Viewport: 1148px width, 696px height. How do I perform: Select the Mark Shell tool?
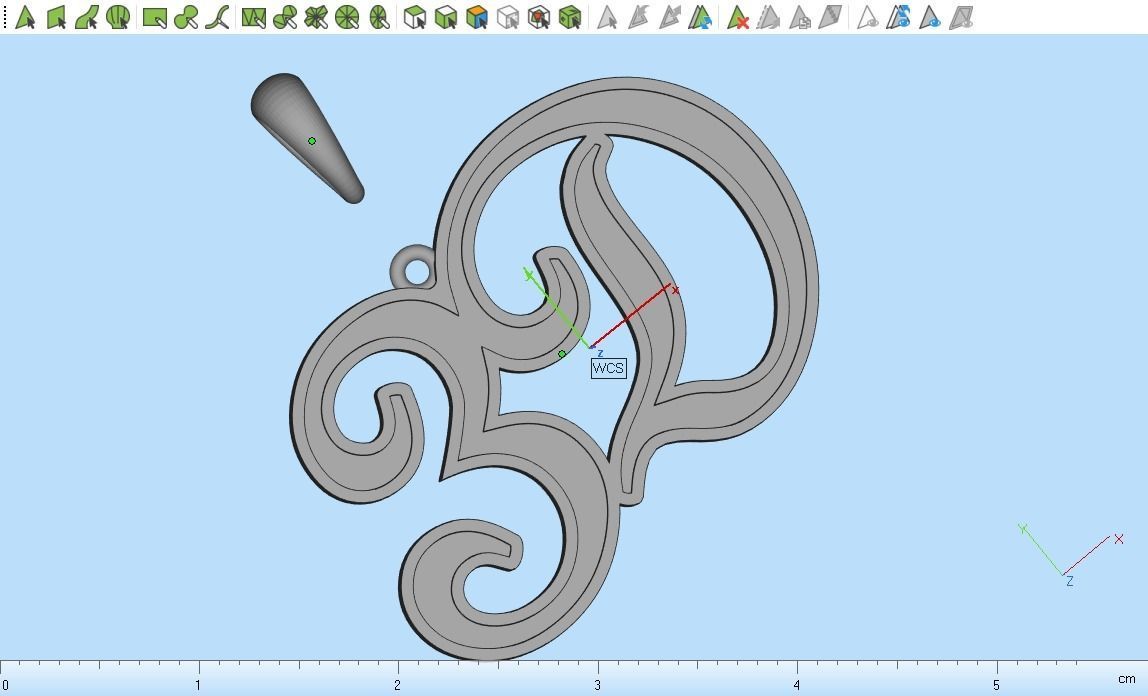tap(118, 17)
